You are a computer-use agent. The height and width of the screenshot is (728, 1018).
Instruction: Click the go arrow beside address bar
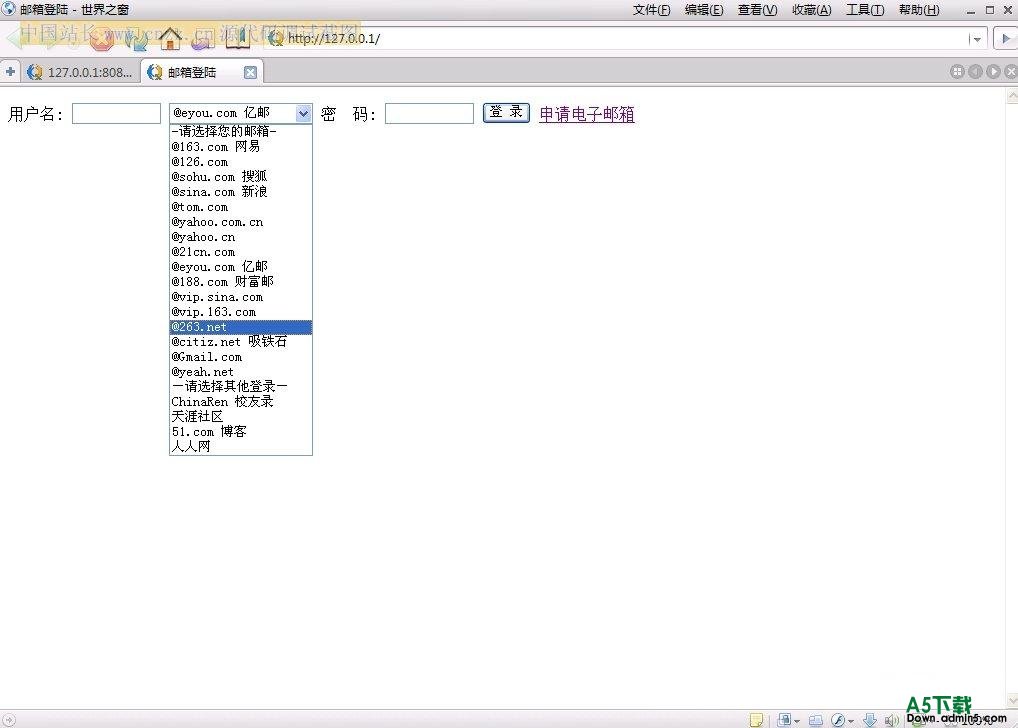[1006, 38]
